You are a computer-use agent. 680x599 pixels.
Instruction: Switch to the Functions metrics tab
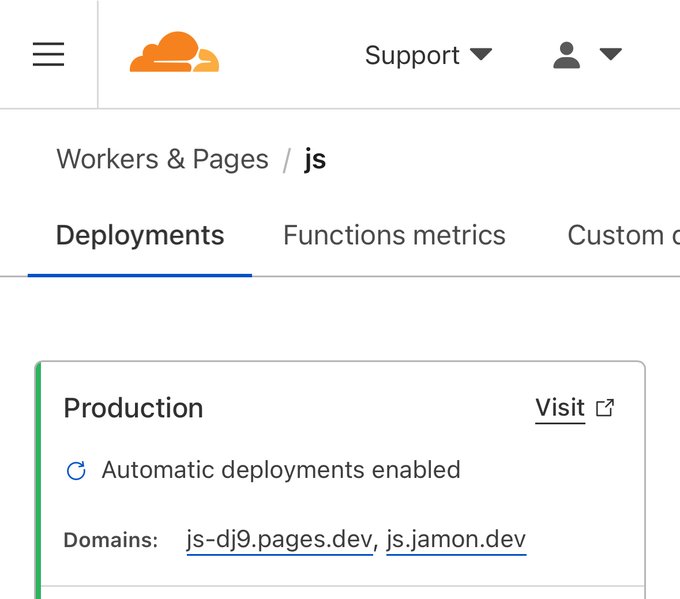coord(394,235)
